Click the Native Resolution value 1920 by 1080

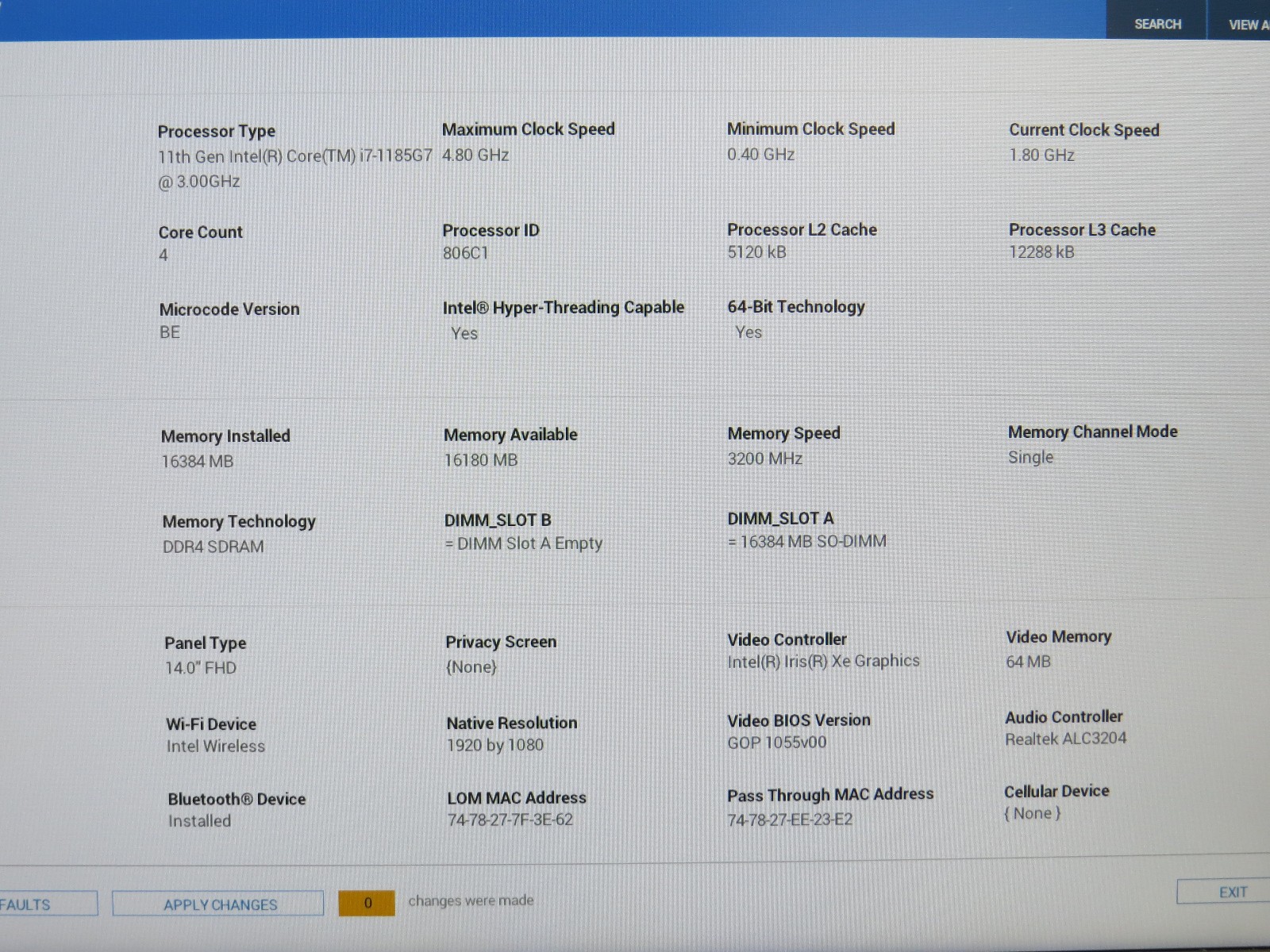pos(495,745)
